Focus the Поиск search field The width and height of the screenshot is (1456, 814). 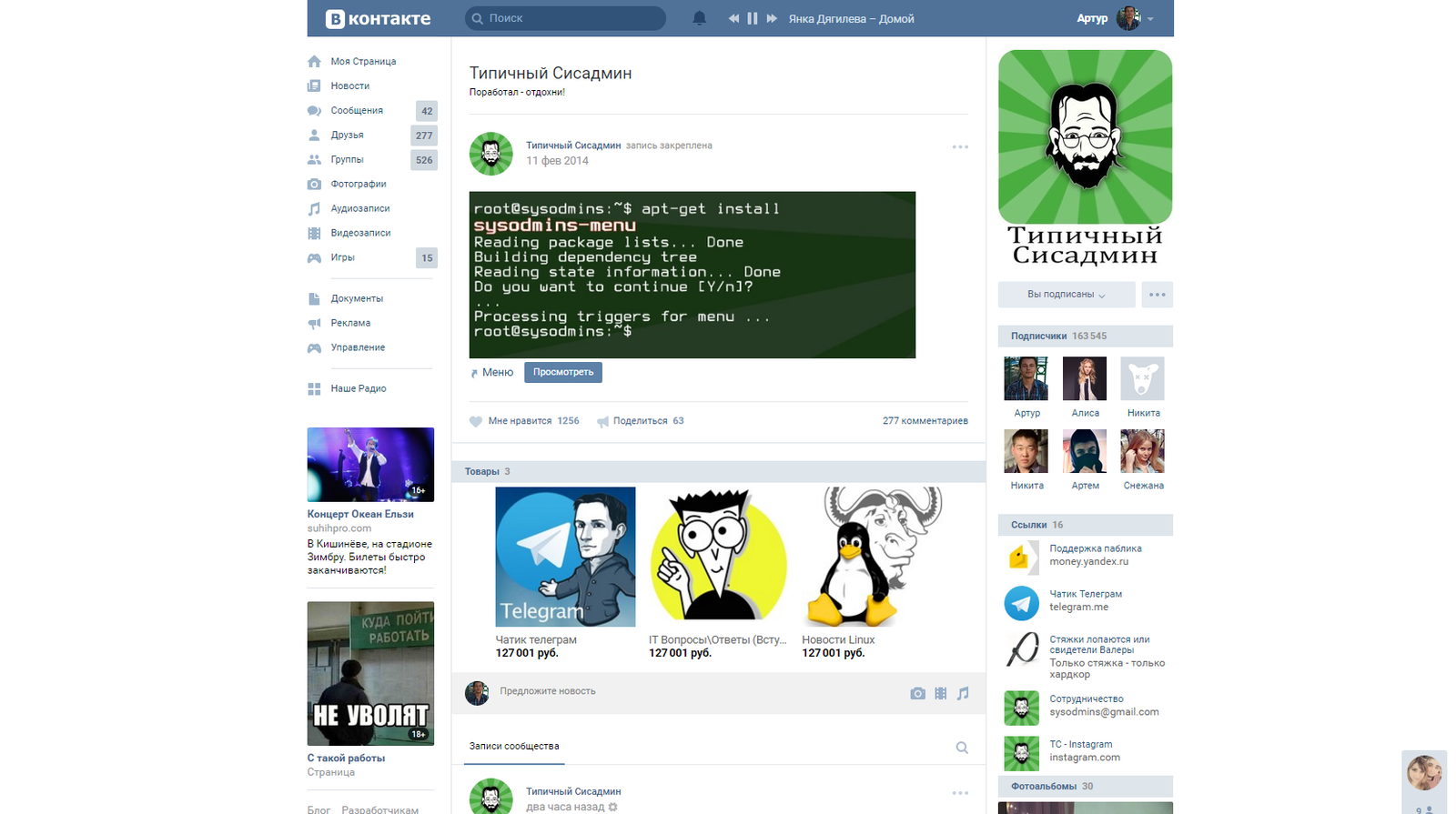click(565, 18)
